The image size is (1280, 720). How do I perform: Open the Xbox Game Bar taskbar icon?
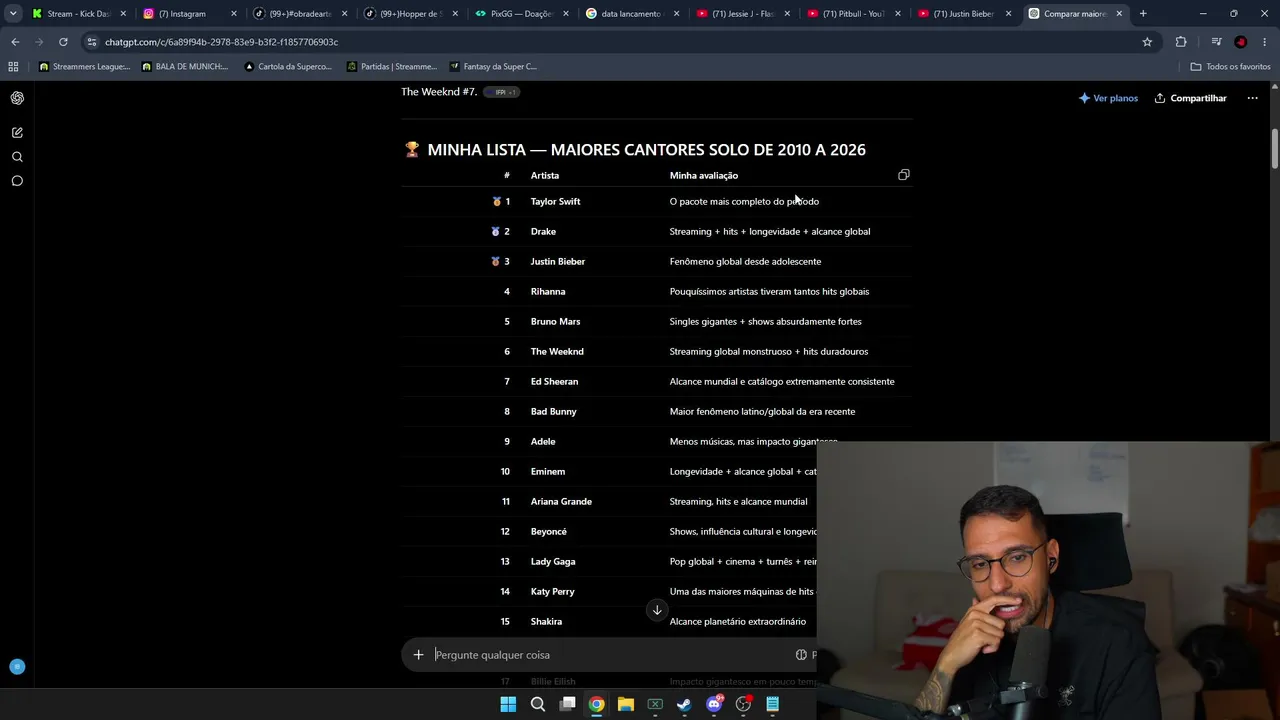[655, 704]
